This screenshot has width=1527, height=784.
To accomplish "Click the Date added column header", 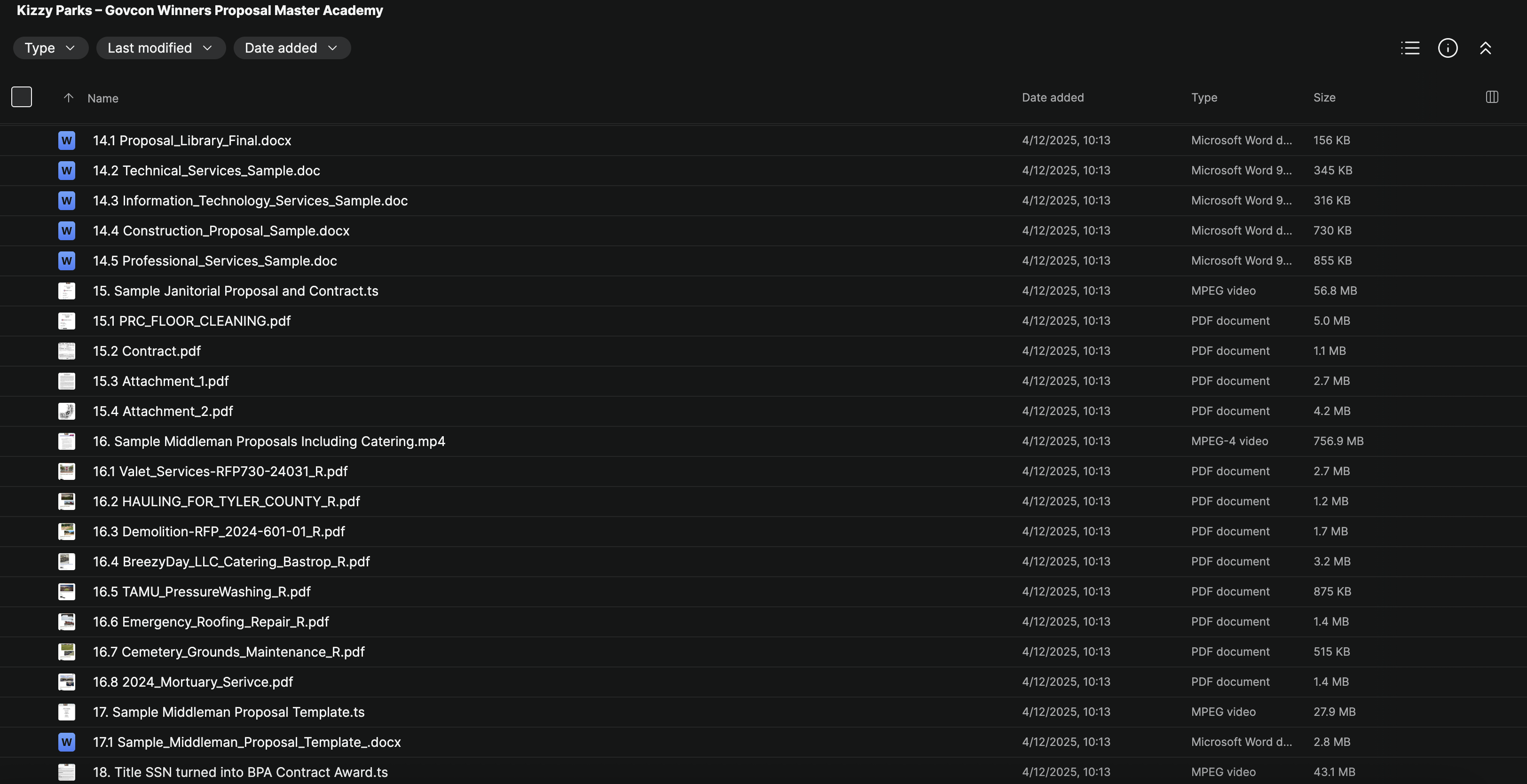I will click(x=1052, y=98).
